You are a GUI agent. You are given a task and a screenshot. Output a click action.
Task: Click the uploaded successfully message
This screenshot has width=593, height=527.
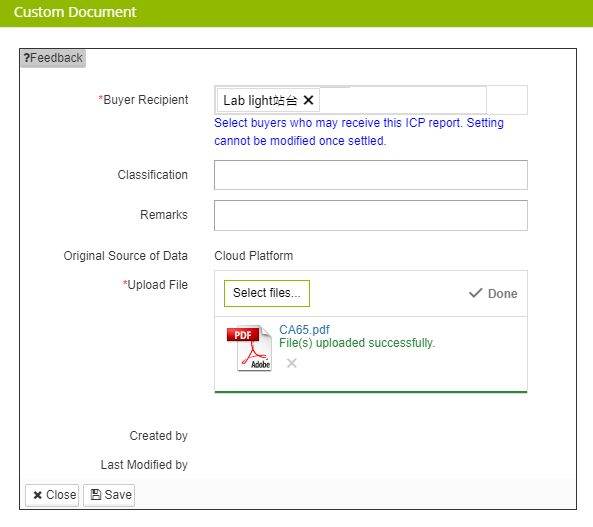coord(357,343)
